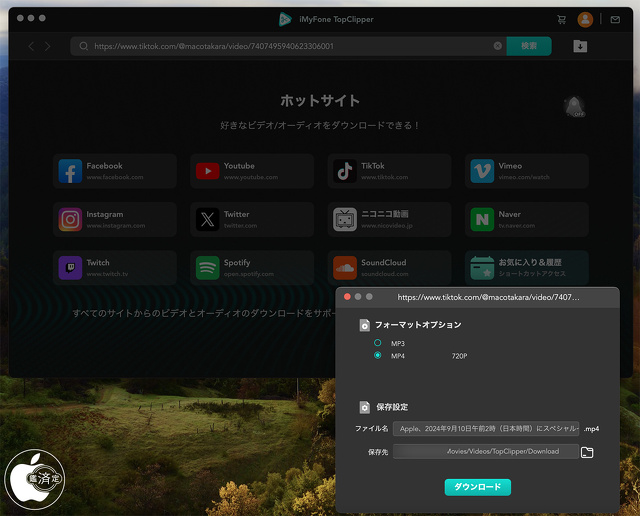Go forward with the right arrow
Image resolution: width=640 pixels, height=516 pixels.
(48, 46)
